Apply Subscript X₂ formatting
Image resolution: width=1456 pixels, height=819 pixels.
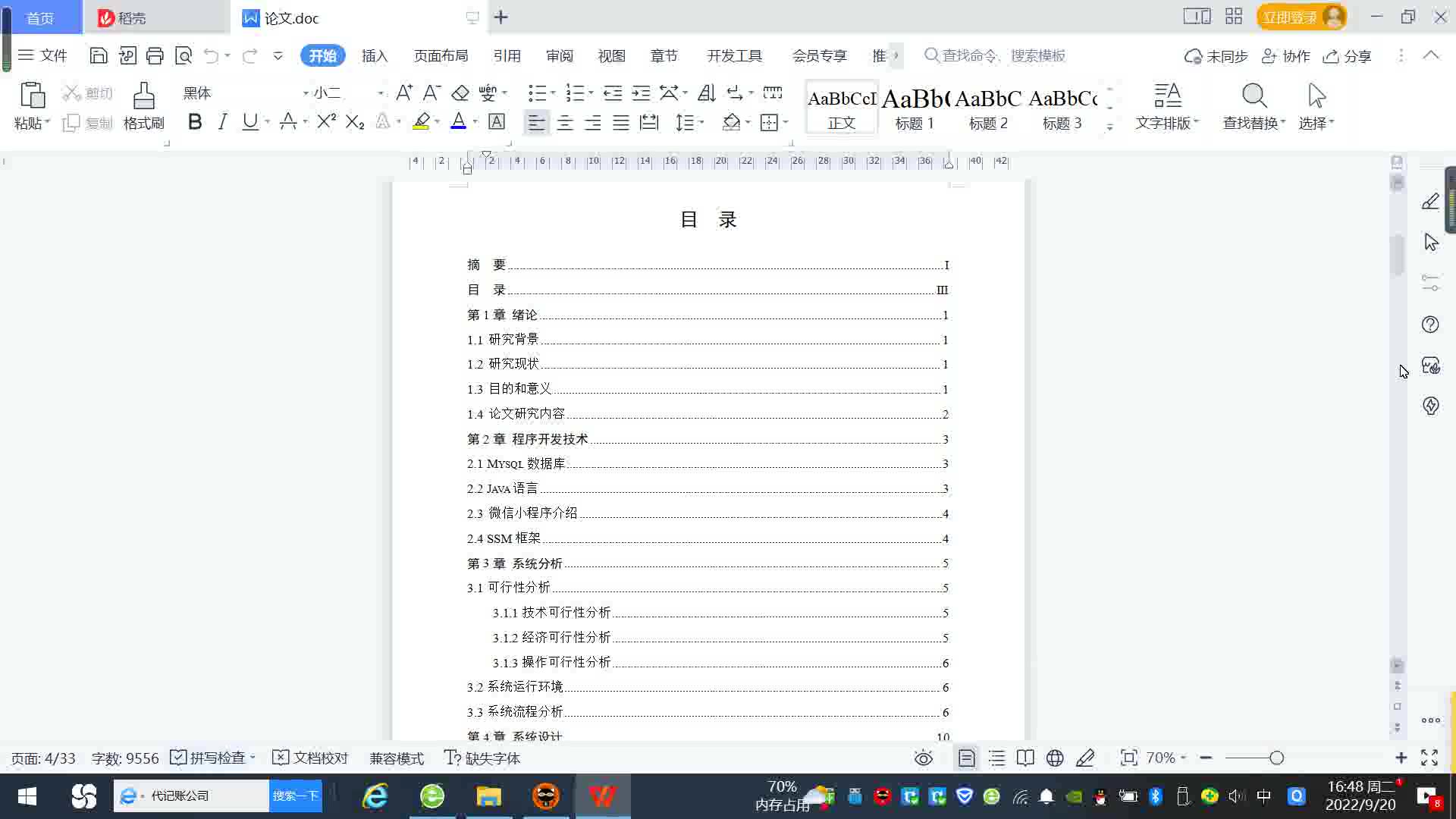pyautogui.click(x=355, y=121)
